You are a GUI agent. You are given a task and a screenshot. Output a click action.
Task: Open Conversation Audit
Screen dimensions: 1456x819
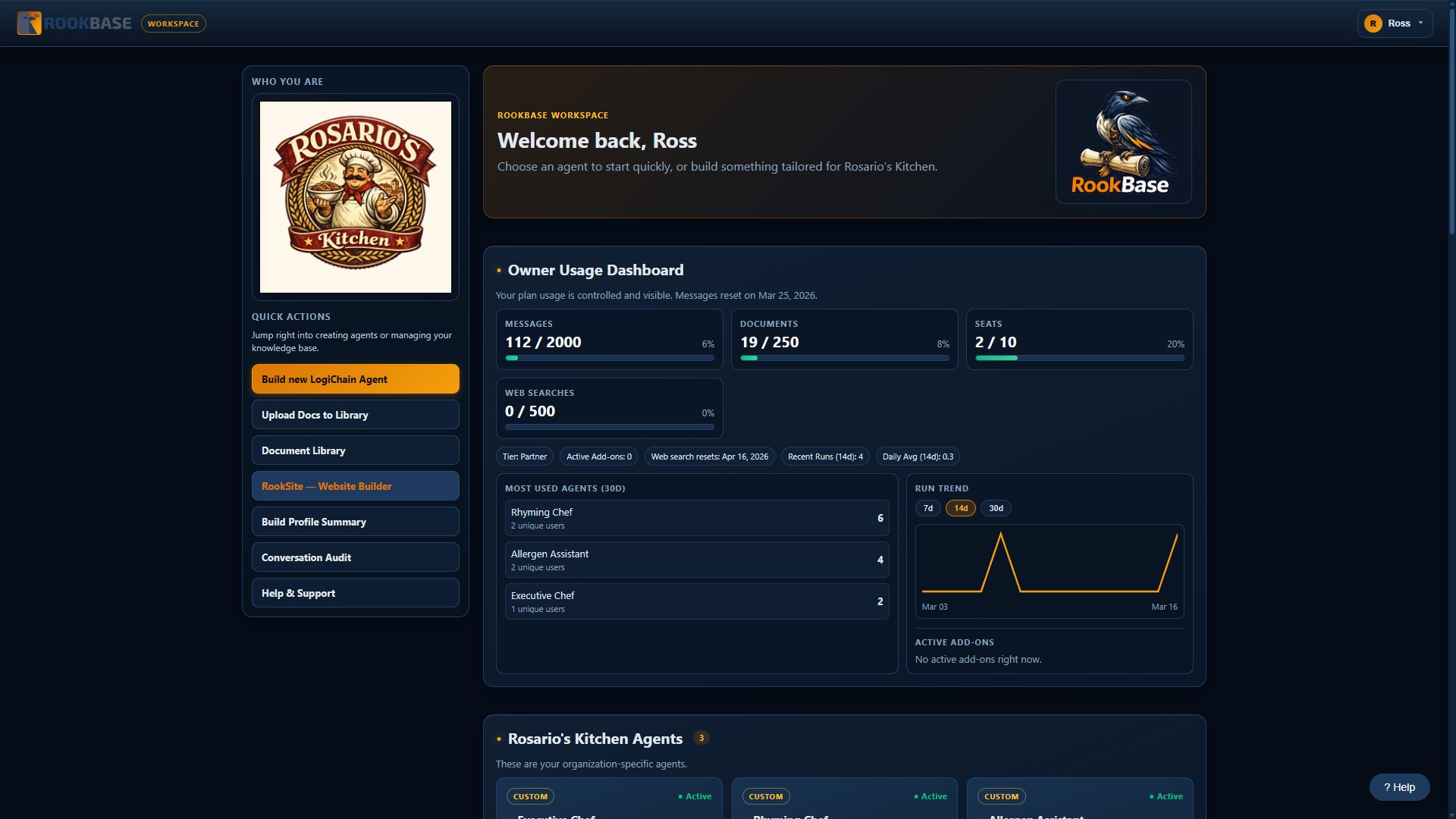pos(355,557)
